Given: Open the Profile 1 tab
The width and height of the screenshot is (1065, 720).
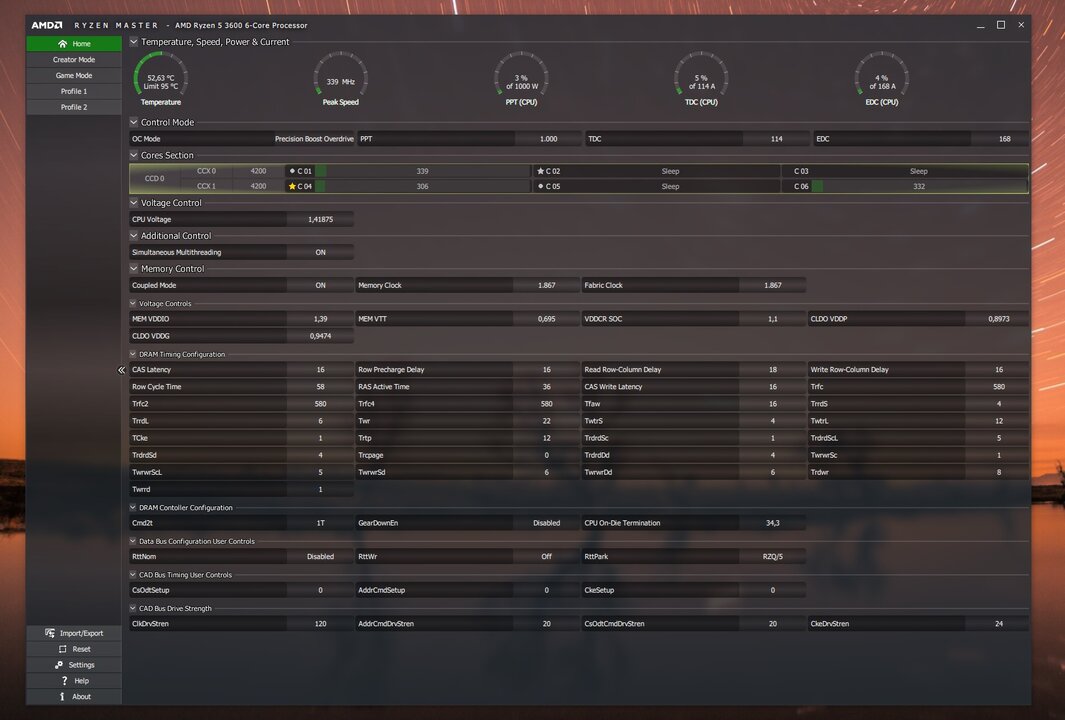Looking at the screenshot, I should click(x=74, y=91).
